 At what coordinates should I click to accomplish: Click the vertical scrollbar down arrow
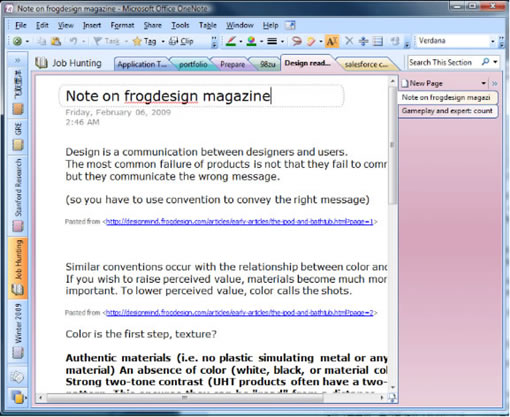pos(392,387)
